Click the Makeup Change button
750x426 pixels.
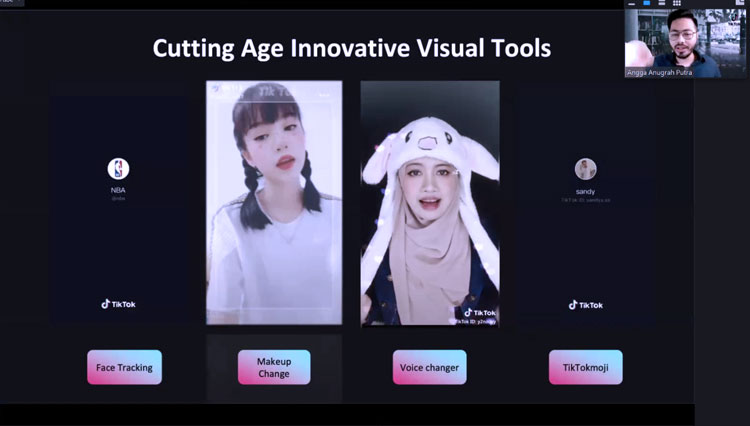click(x=274, y=367)
